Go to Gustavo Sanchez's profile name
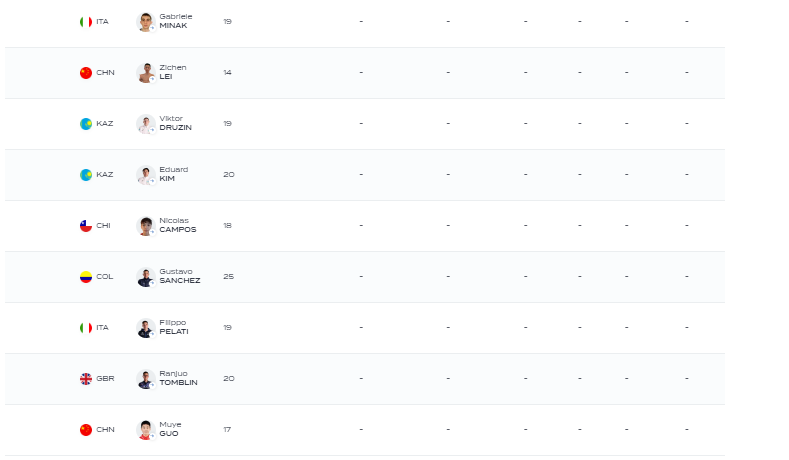The width and height of the screenshot is (789, 460). click(180, 276)
